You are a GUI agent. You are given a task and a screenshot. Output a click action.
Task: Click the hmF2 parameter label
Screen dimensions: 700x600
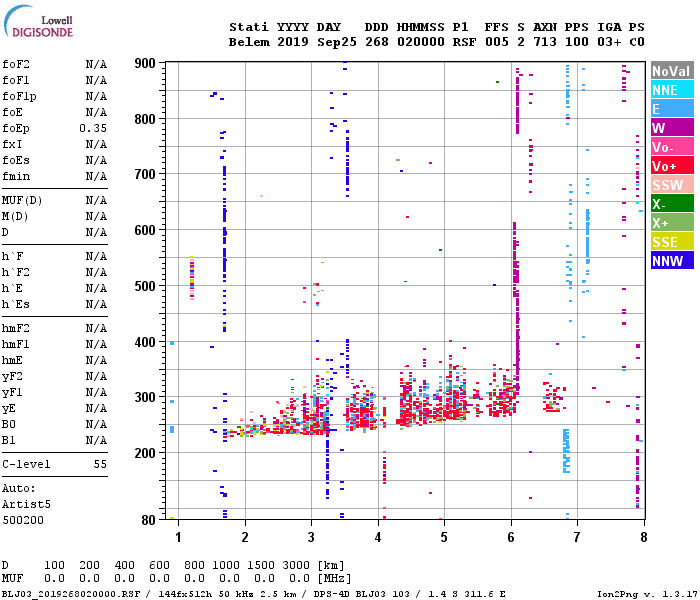16,329
